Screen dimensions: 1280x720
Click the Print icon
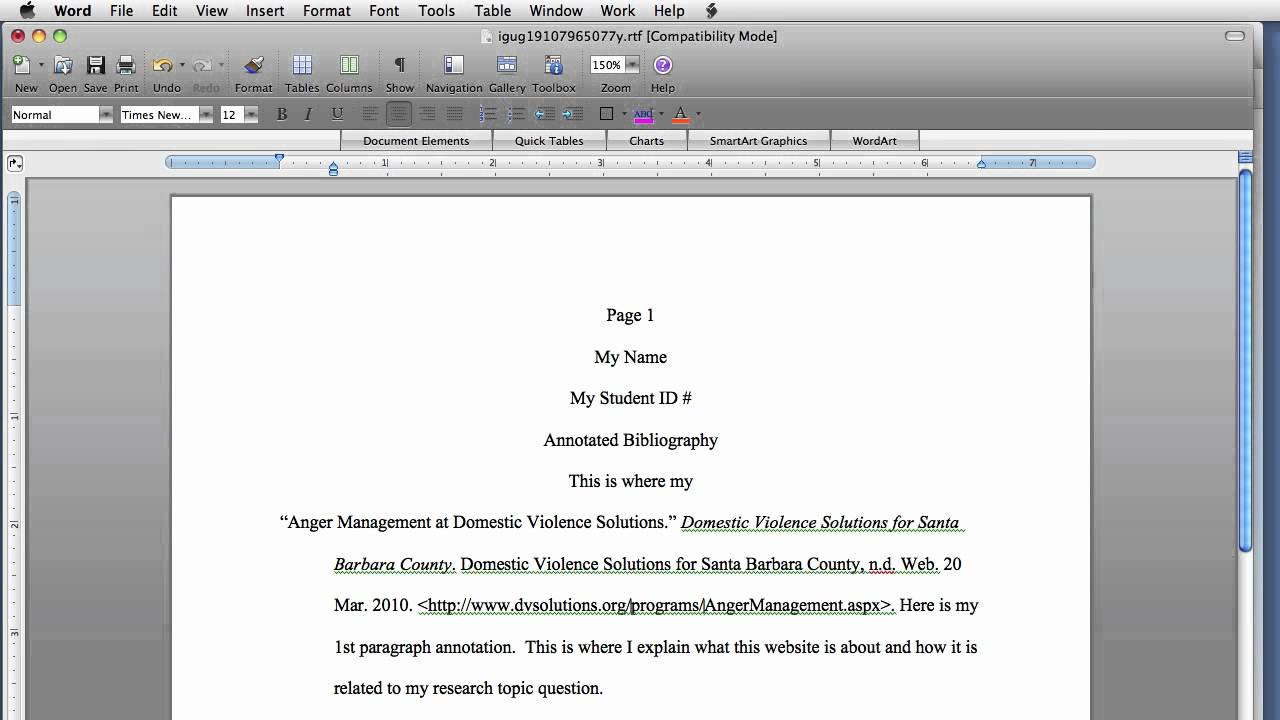click(x=126, y=66)
